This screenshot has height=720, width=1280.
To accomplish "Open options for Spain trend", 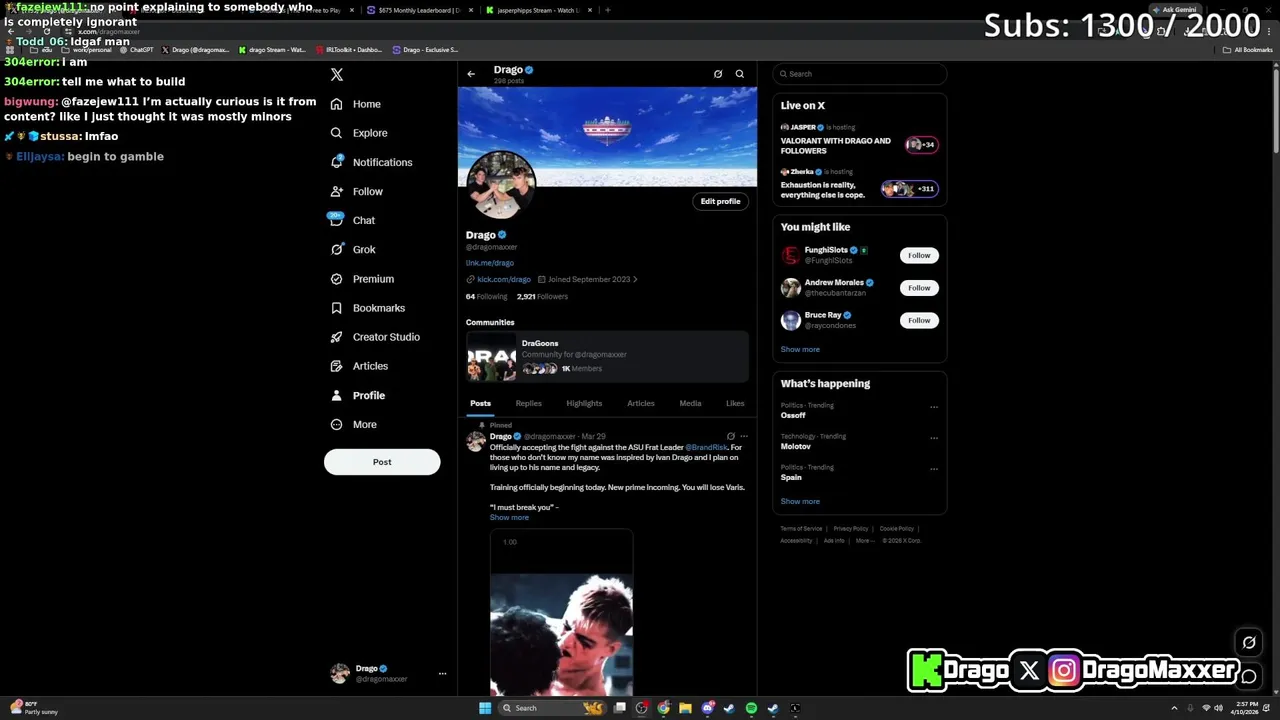I will [934, 469].
